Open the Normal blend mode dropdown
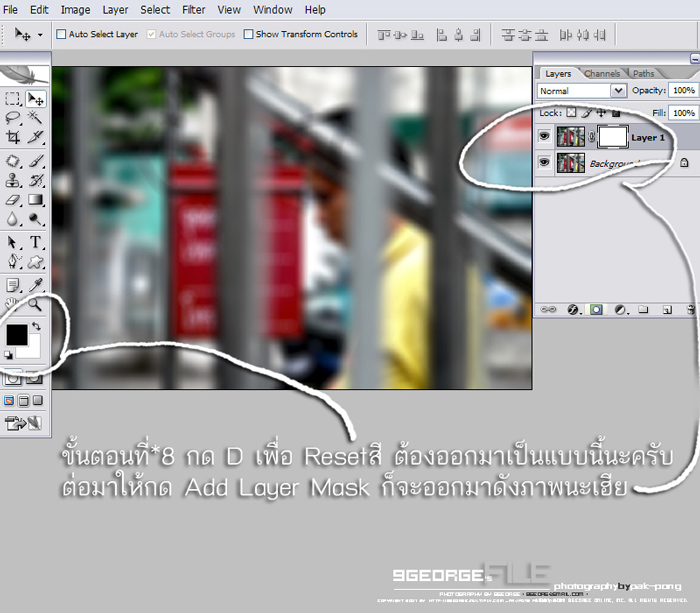The image size is (700, 613). pyautogui.click(x=582, y=91)
